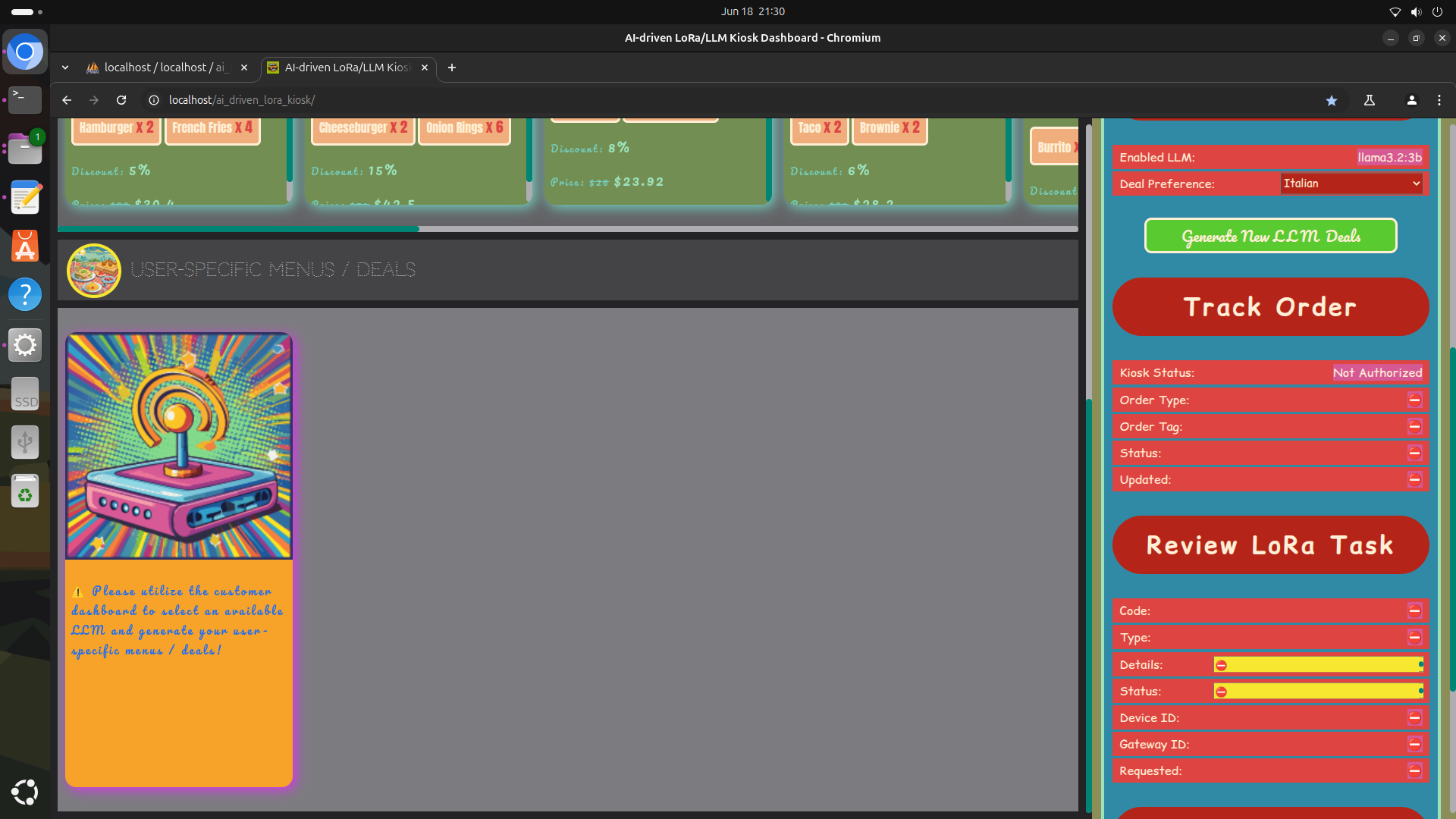Click the Gateway ID minus icon
This screenshot has width=1456, height=819.
click(x=1414, y=744)
